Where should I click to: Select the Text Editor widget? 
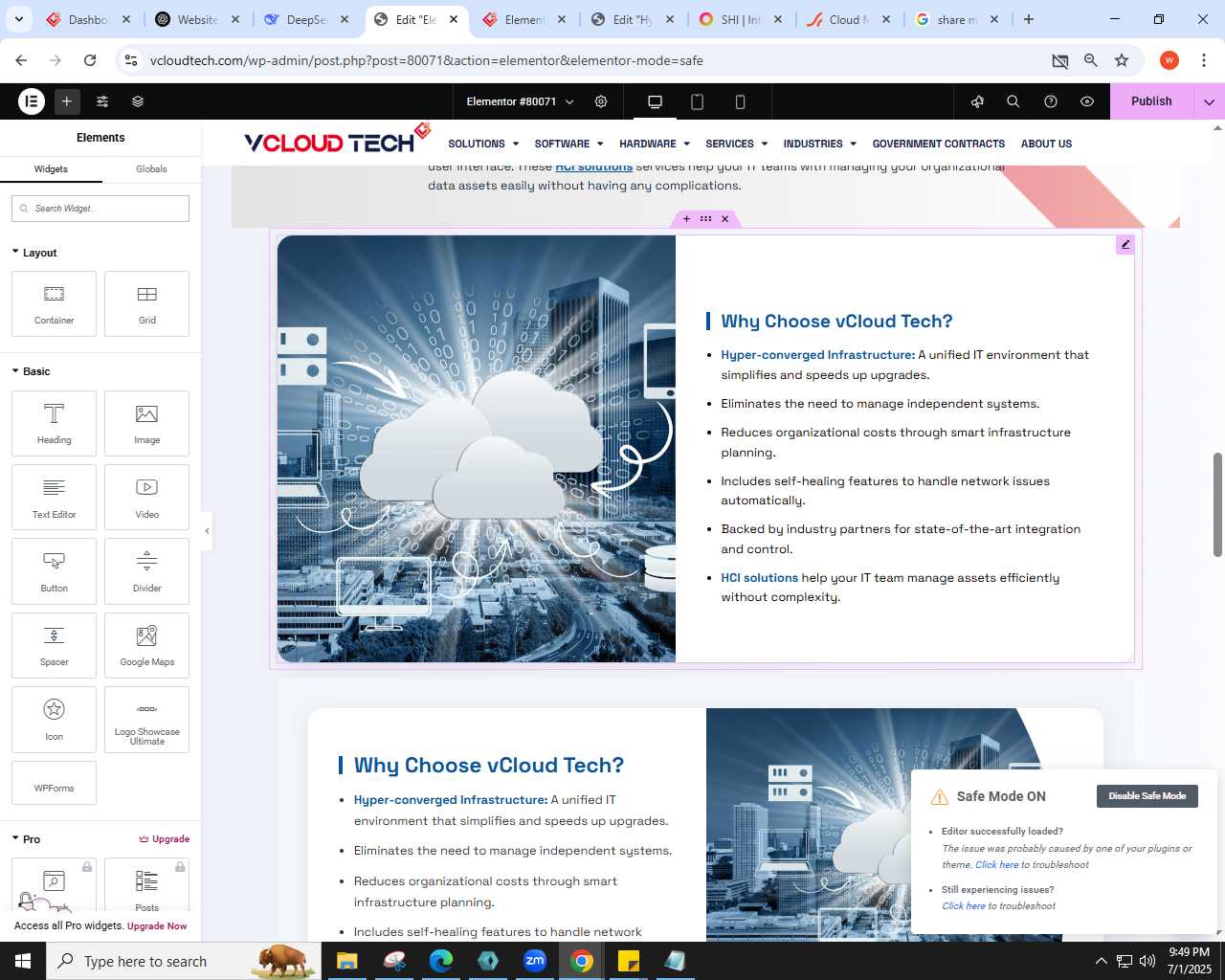pos(54,498)
